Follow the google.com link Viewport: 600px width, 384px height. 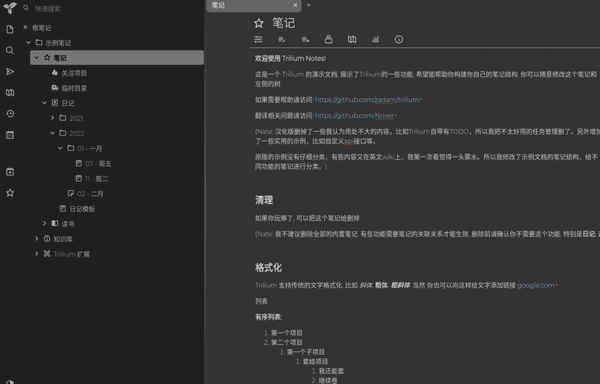pos(536,285)
